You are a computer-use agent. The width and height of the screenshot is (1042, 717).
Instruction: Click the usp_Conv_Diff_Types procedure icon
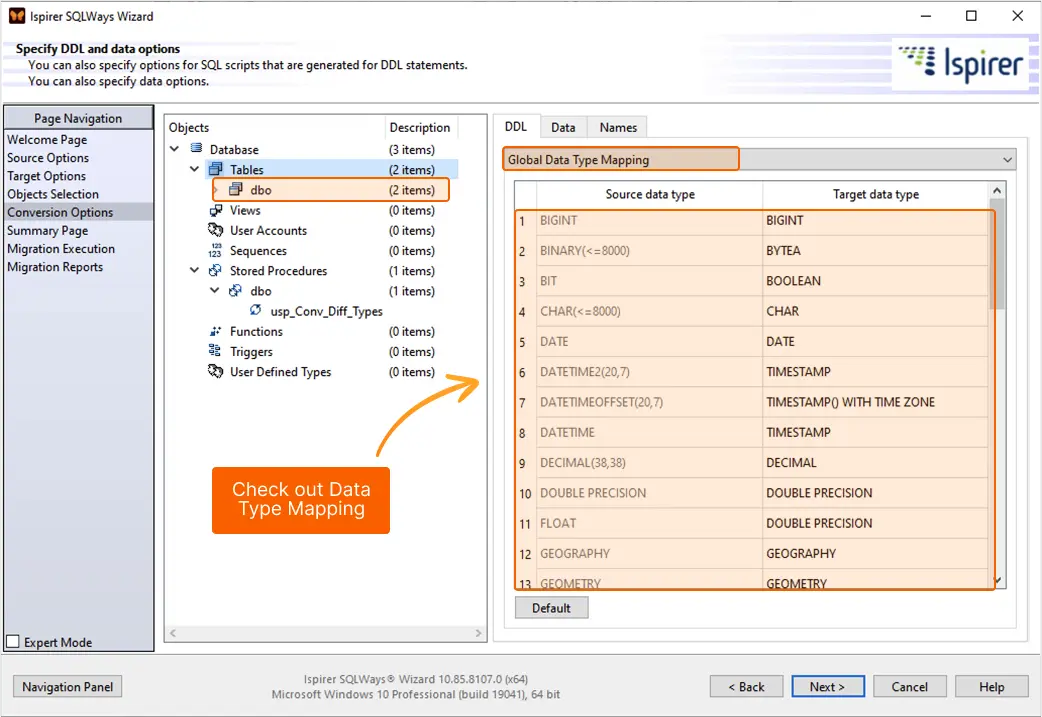point(256,311)
